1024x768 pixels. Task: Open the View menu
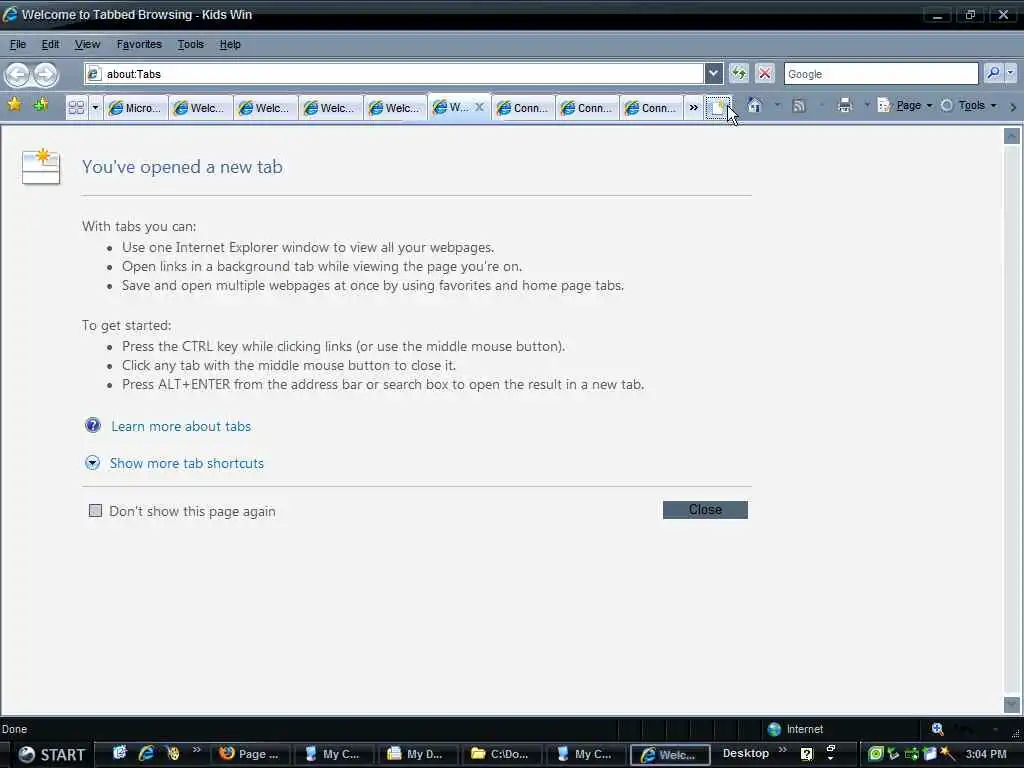[88, 44]
